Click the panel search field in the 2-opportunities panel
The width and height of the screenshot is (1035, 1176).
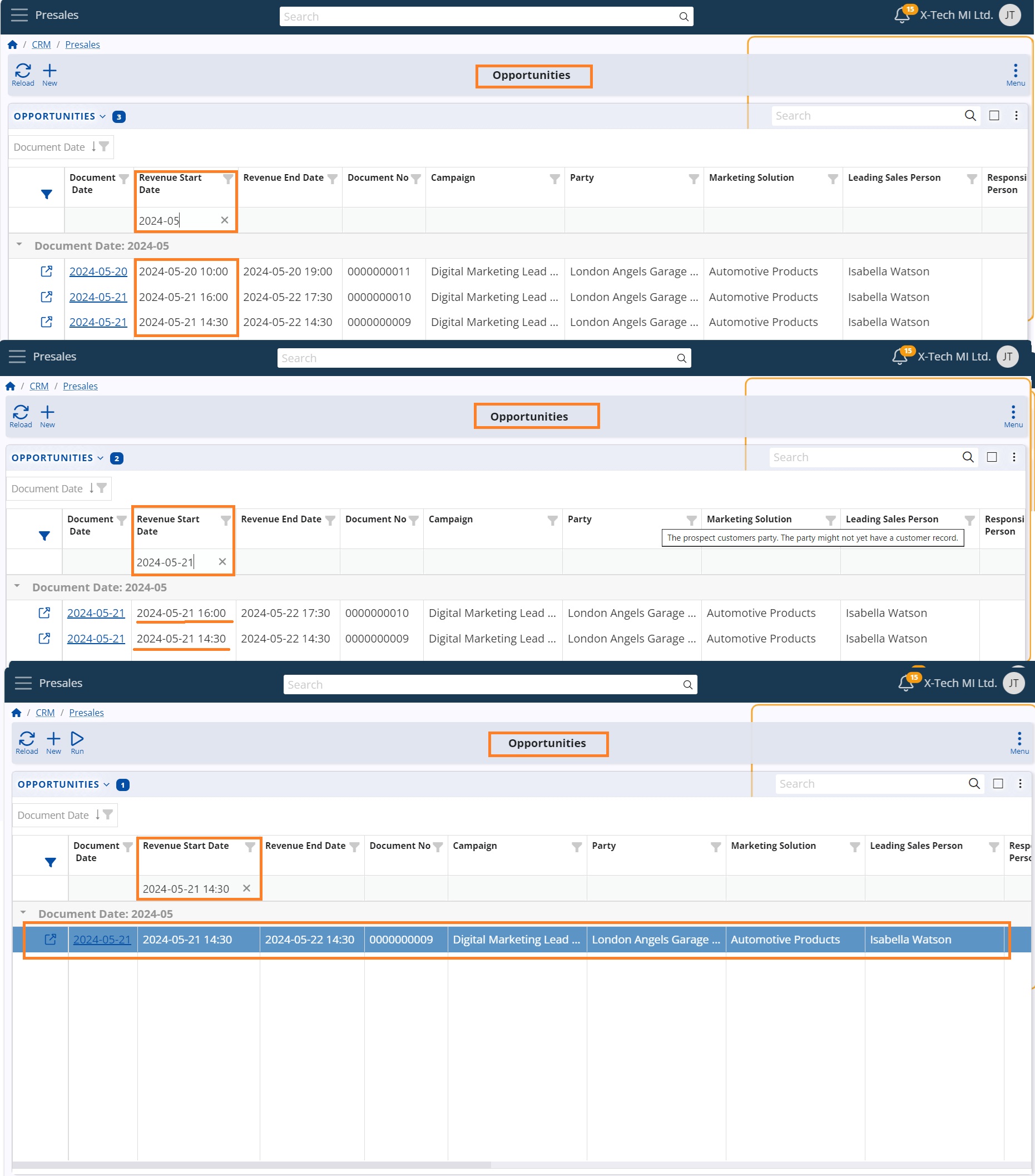click(873, 457)
